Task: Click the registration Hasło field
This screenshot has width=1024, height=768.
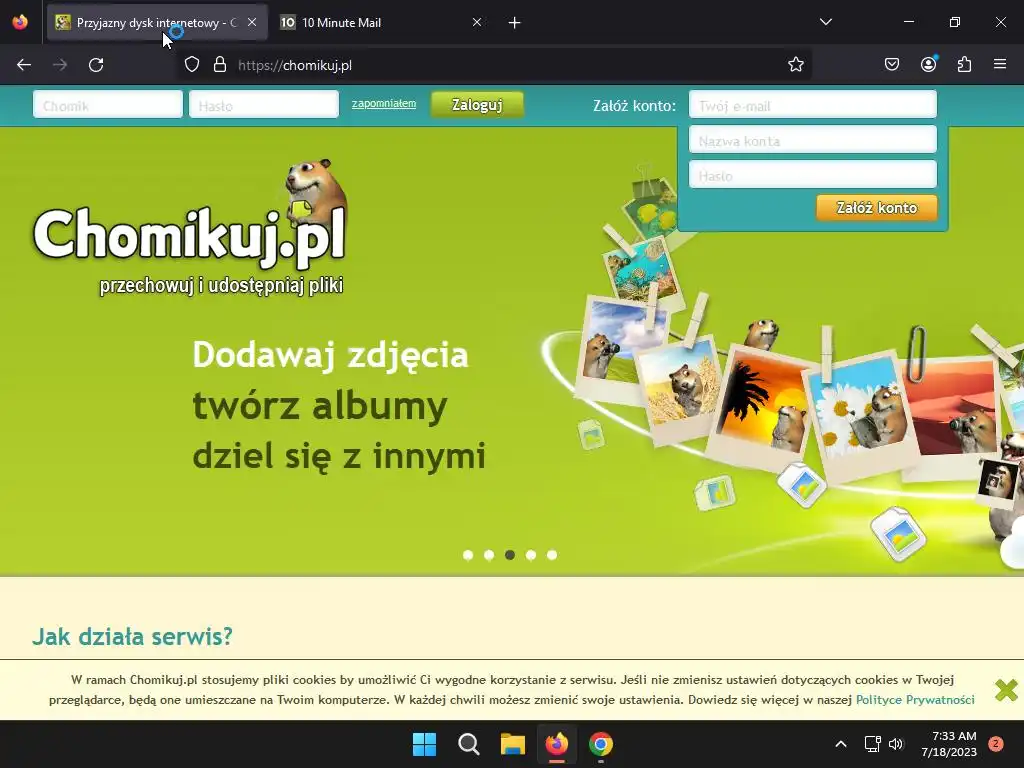Action: coord(812,175)
